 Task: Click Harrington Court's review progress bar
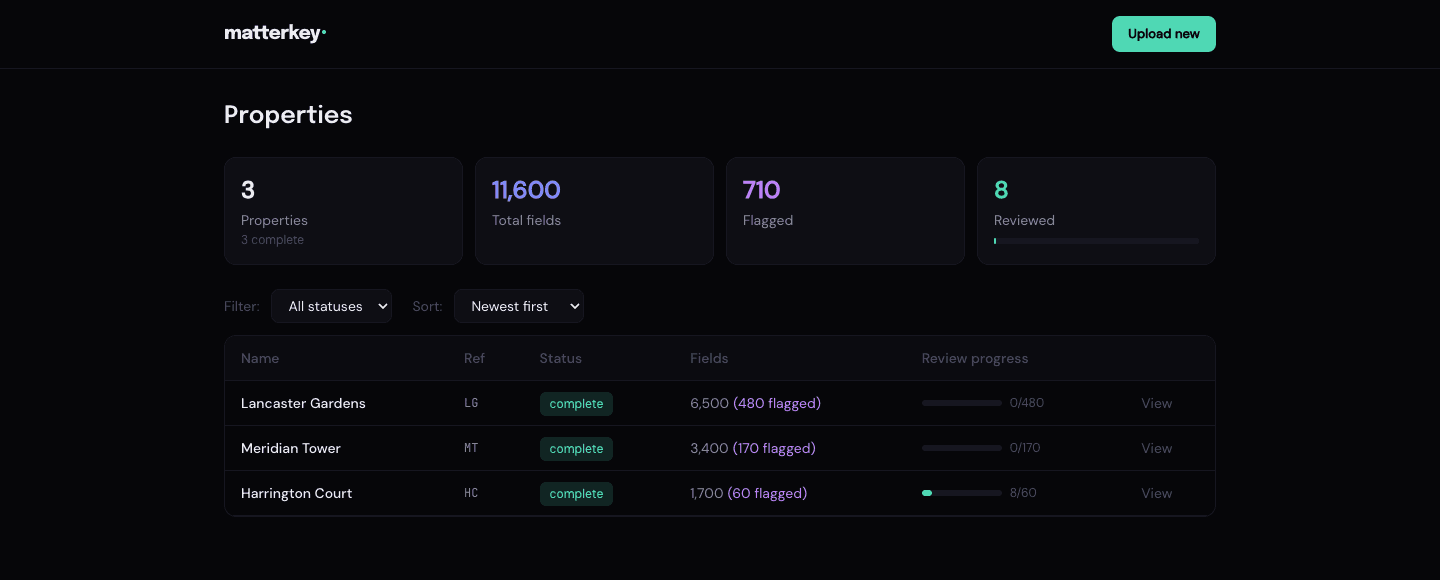pos(961,493)
